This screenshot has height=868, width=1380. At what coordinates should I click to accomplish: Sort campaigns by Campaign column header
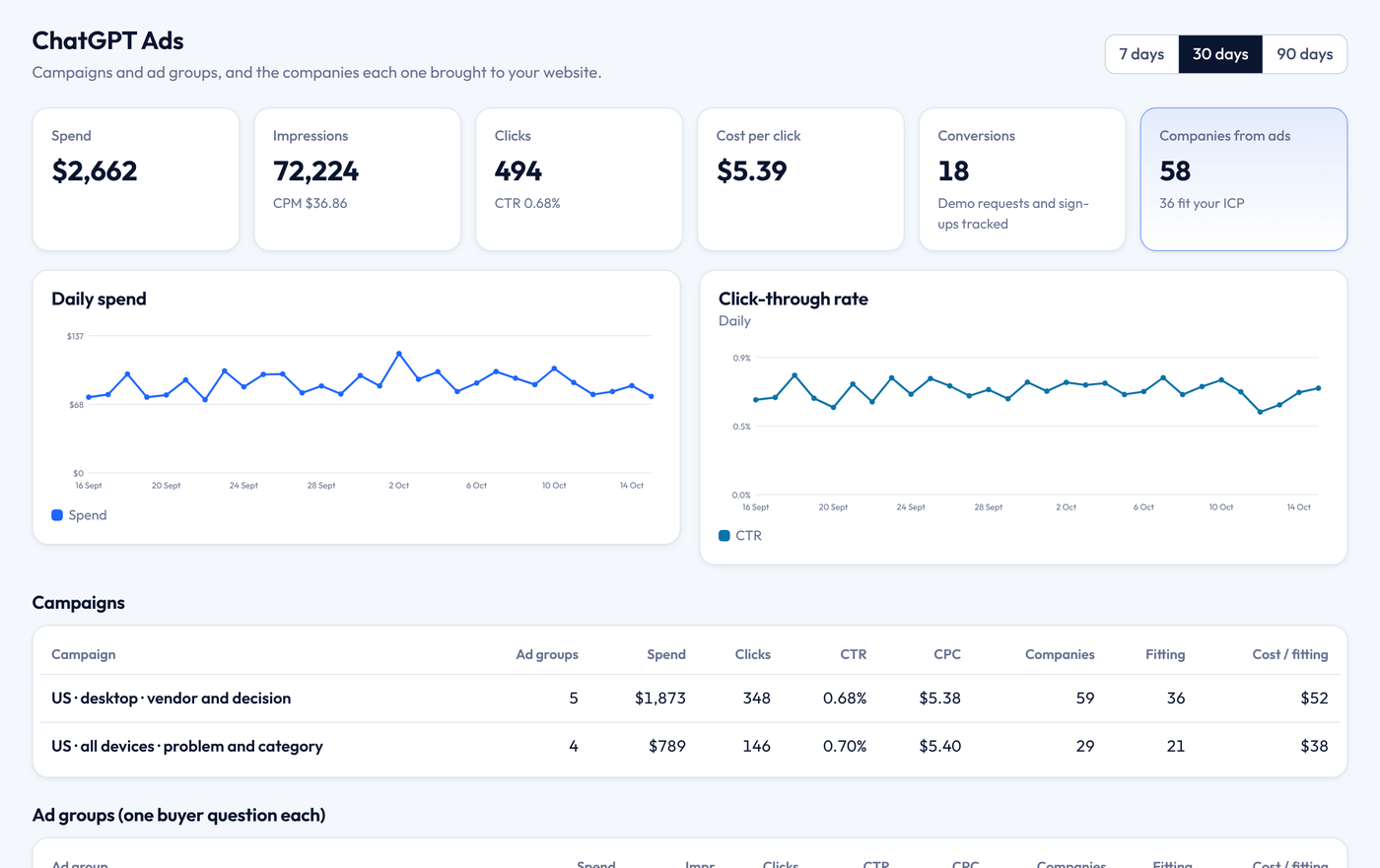84,654
